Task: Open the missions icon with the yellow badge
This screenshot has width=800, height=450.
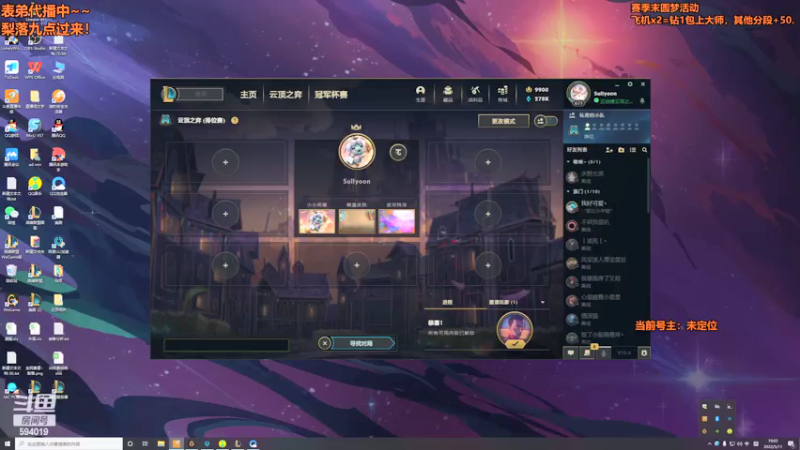Action: [587, 352]
